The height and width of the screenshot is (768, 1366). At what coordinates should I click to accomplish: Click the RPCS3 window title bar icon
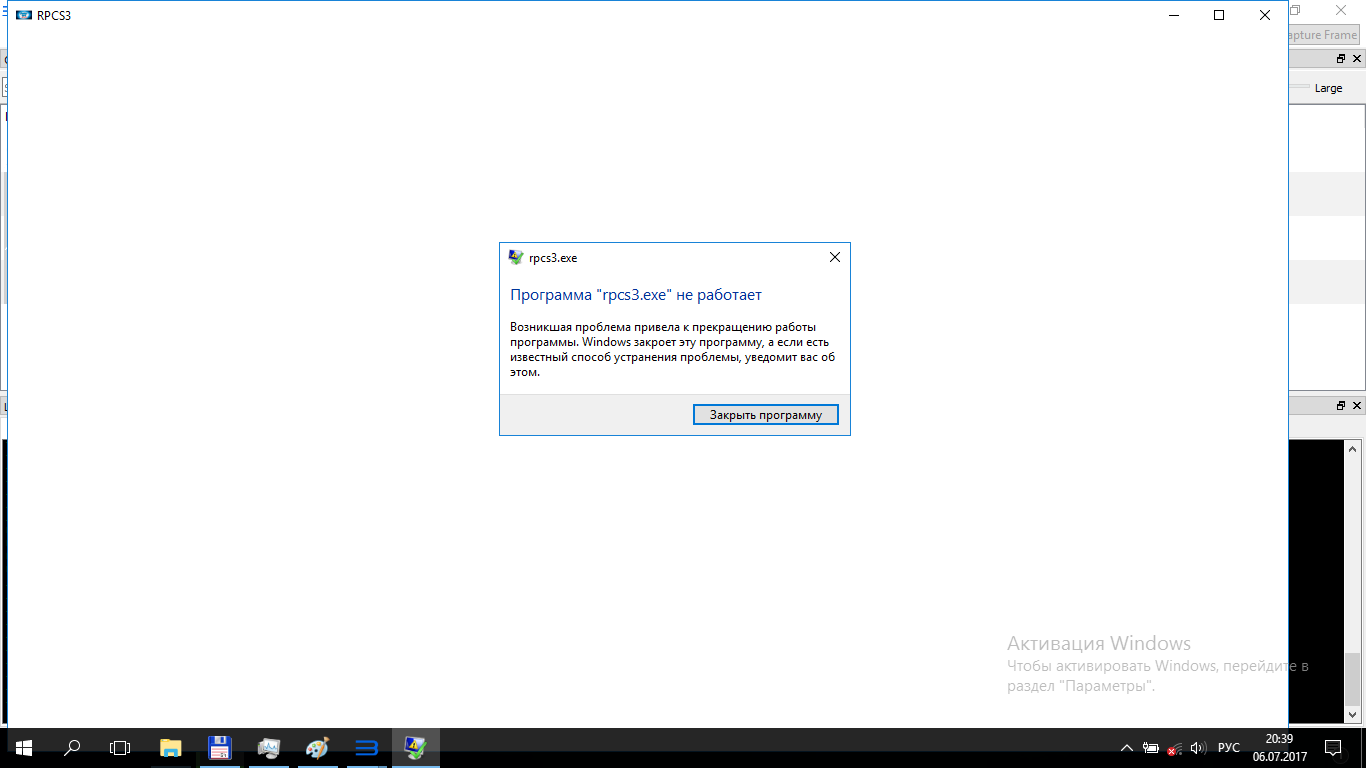[24, 15]
